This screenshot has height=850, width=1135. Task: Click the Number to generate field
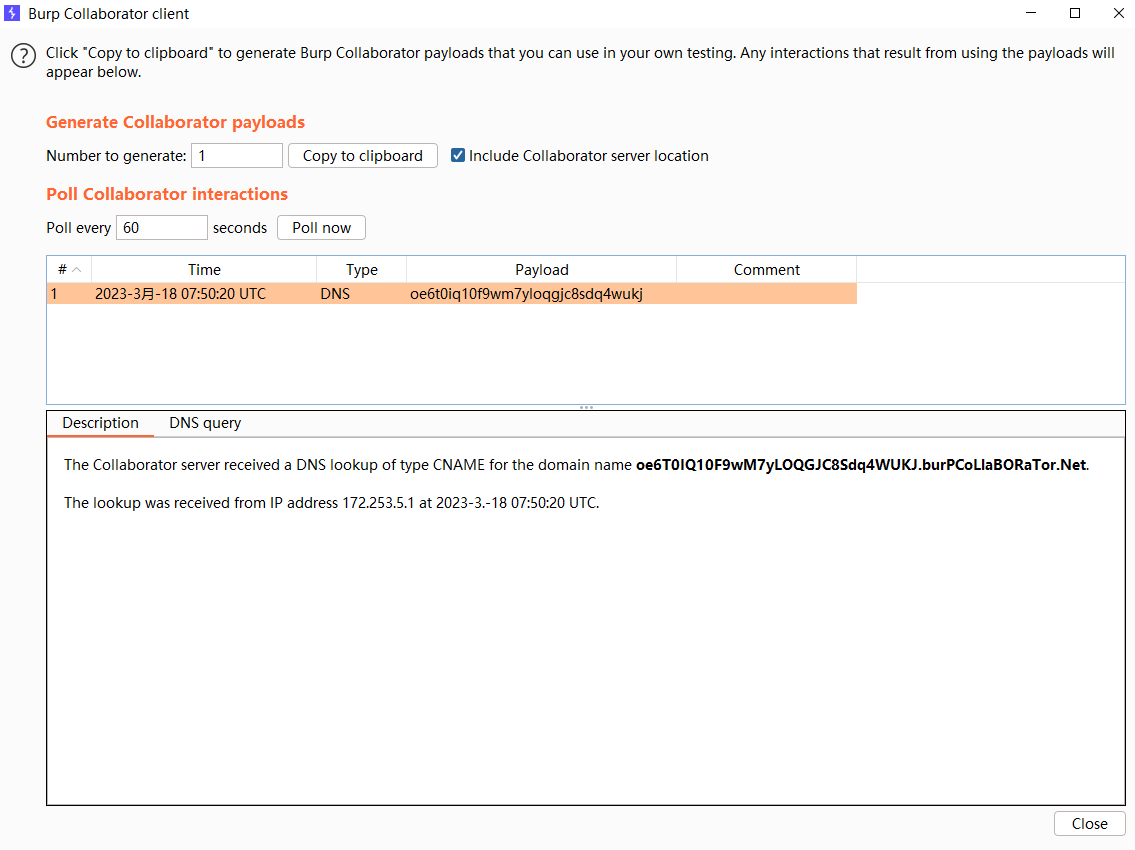click(x=237, y=156)
